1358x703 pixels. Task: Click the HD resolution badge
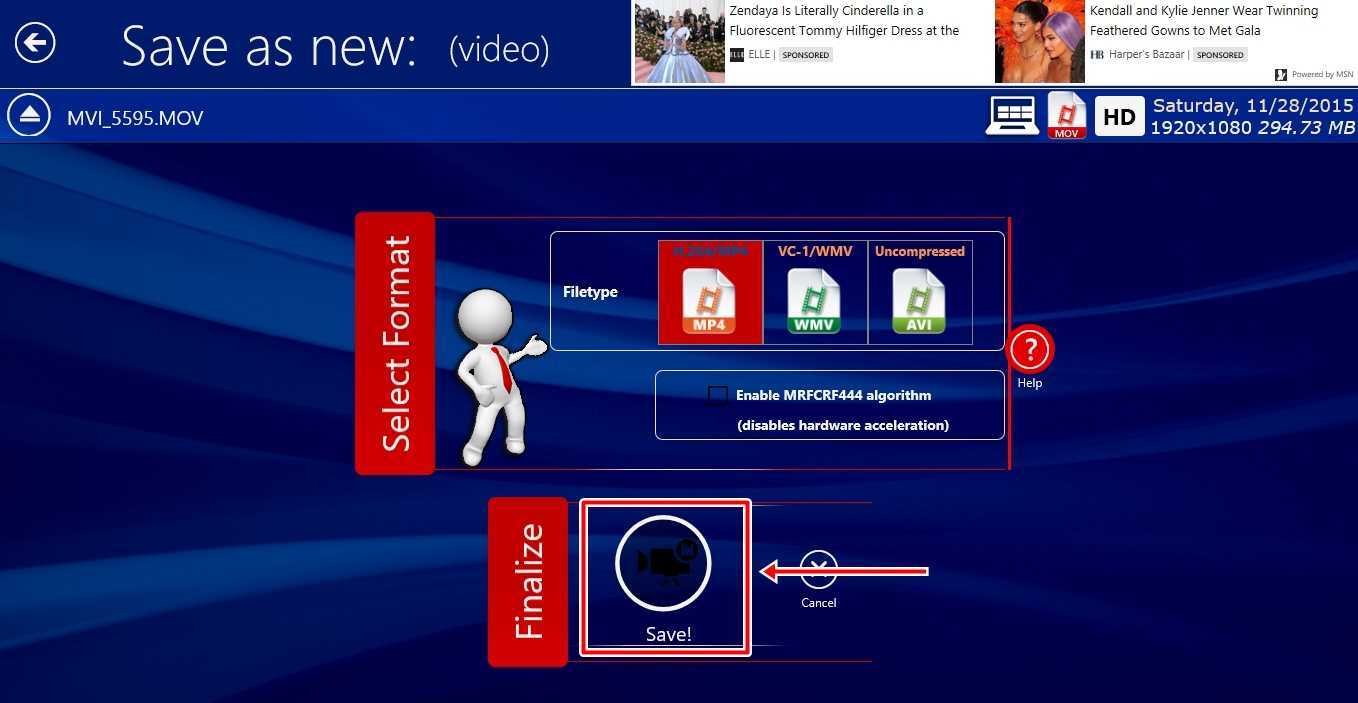pos(1119,116)
